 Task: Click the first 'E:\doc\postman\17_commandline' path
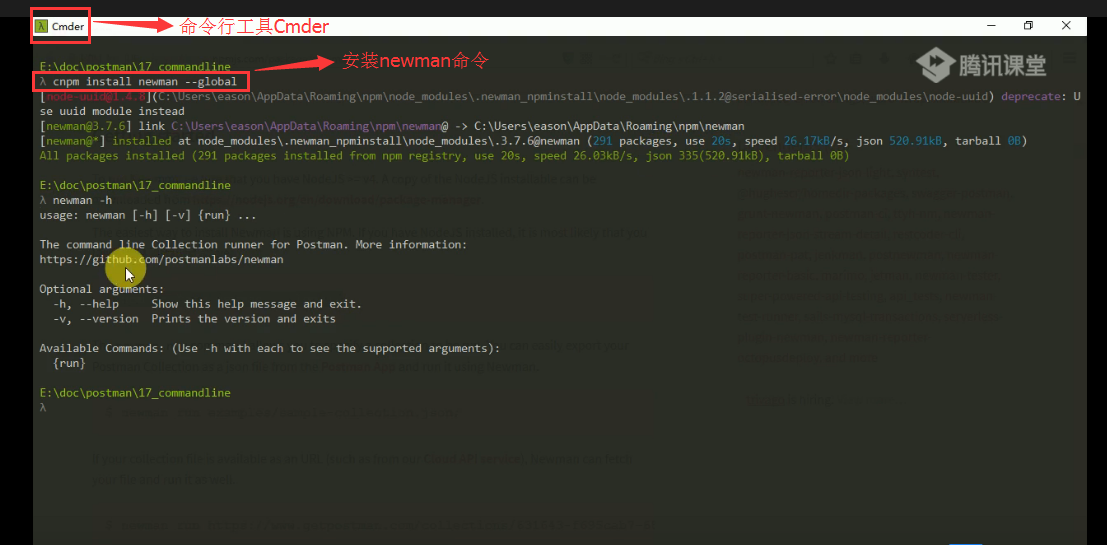tap(135, 67)
